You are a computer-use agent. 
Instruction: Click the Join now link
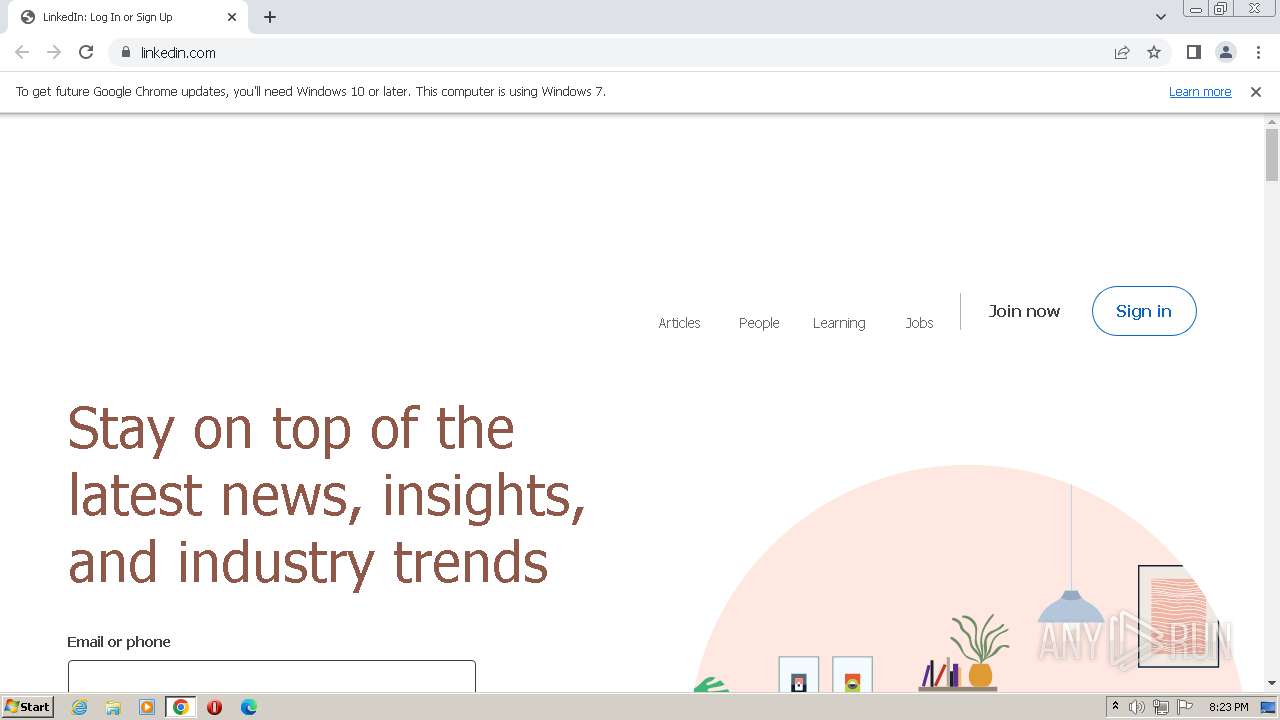pyautogui.click(x=1024, y=311)
